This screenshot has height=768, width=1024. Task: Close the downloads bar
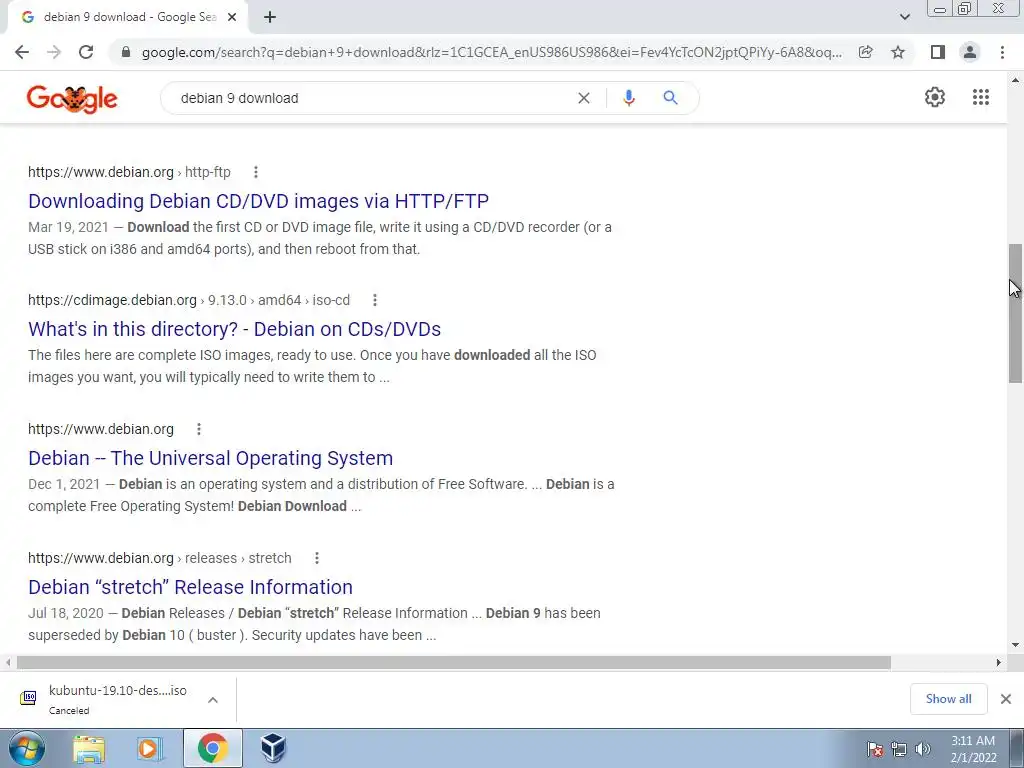(x=1006, y=699)
